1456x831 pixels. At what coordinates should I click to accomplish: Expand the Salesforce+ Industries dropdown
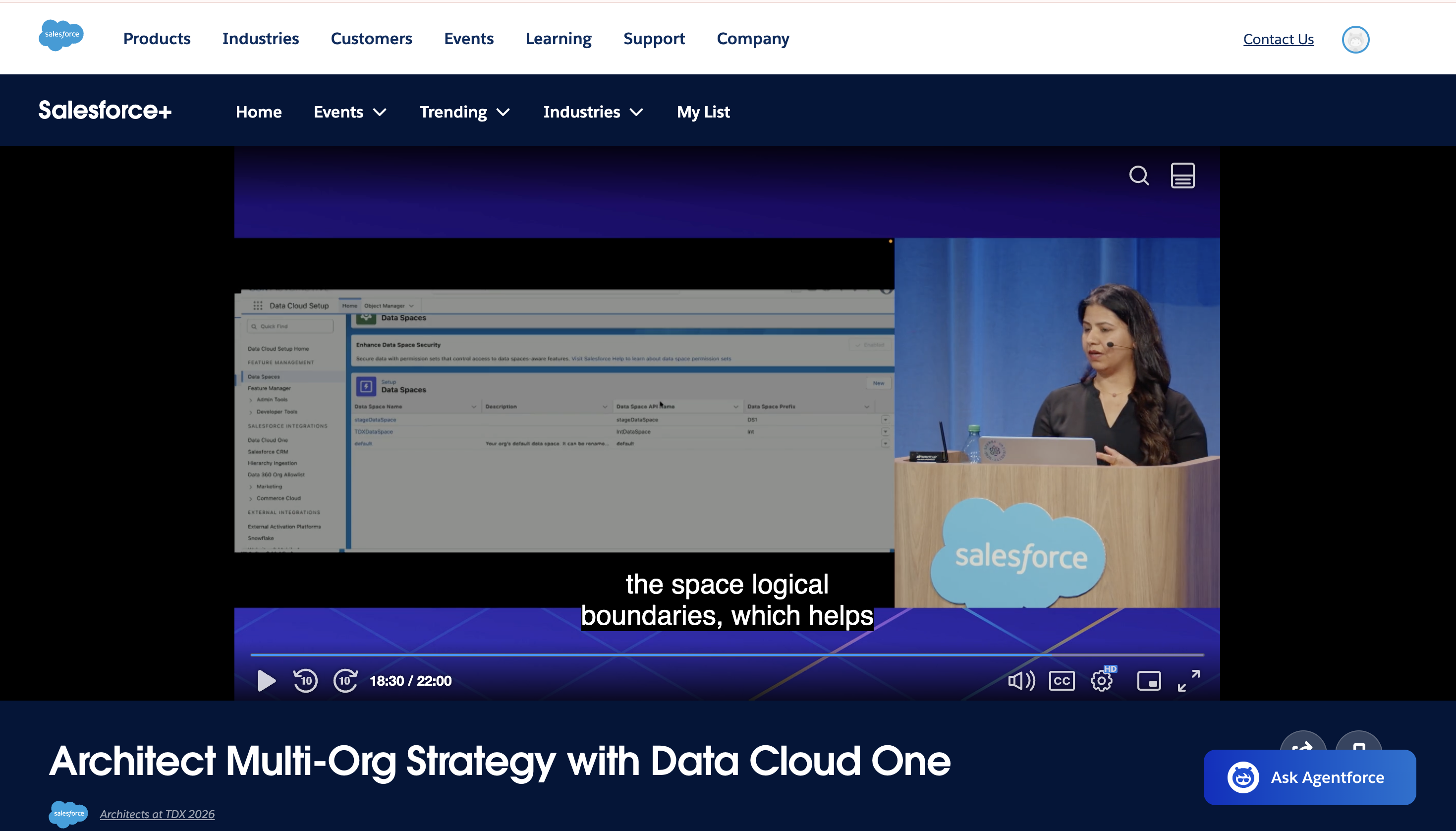tap(593, 112)
